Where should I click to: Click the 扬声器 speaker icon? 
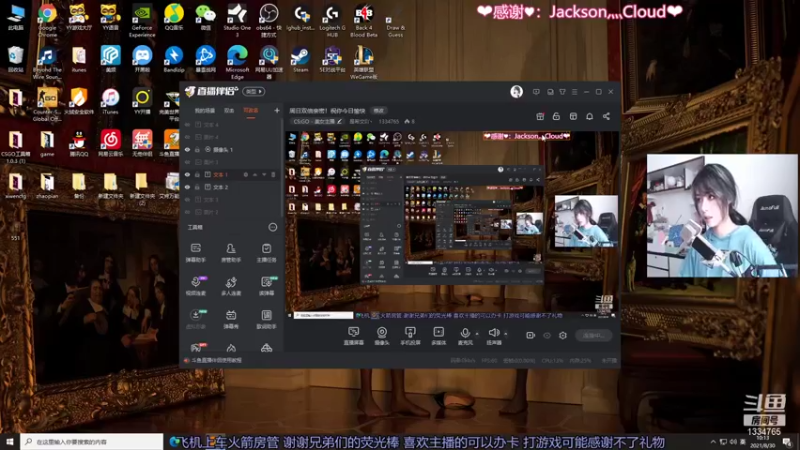click(493, 333)
